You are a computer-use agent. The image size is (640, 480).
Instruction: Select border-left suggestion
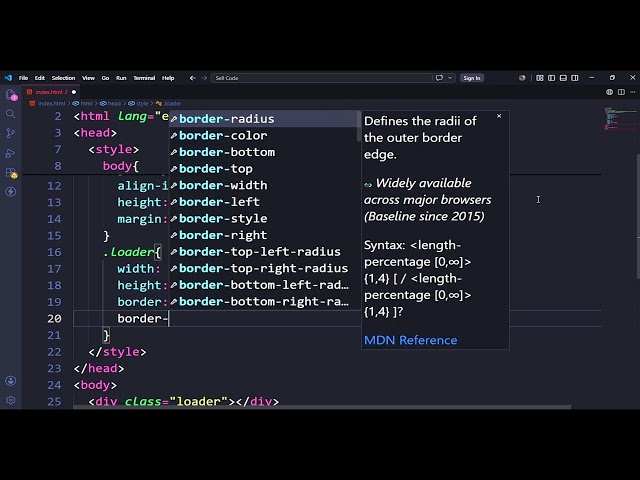(263, 202)
